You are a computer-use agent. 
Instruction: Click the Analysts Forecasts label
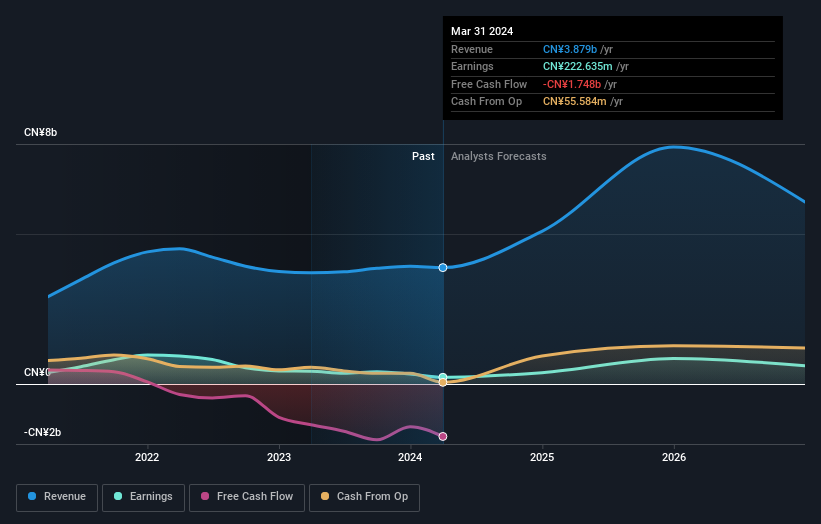(498, 157)
